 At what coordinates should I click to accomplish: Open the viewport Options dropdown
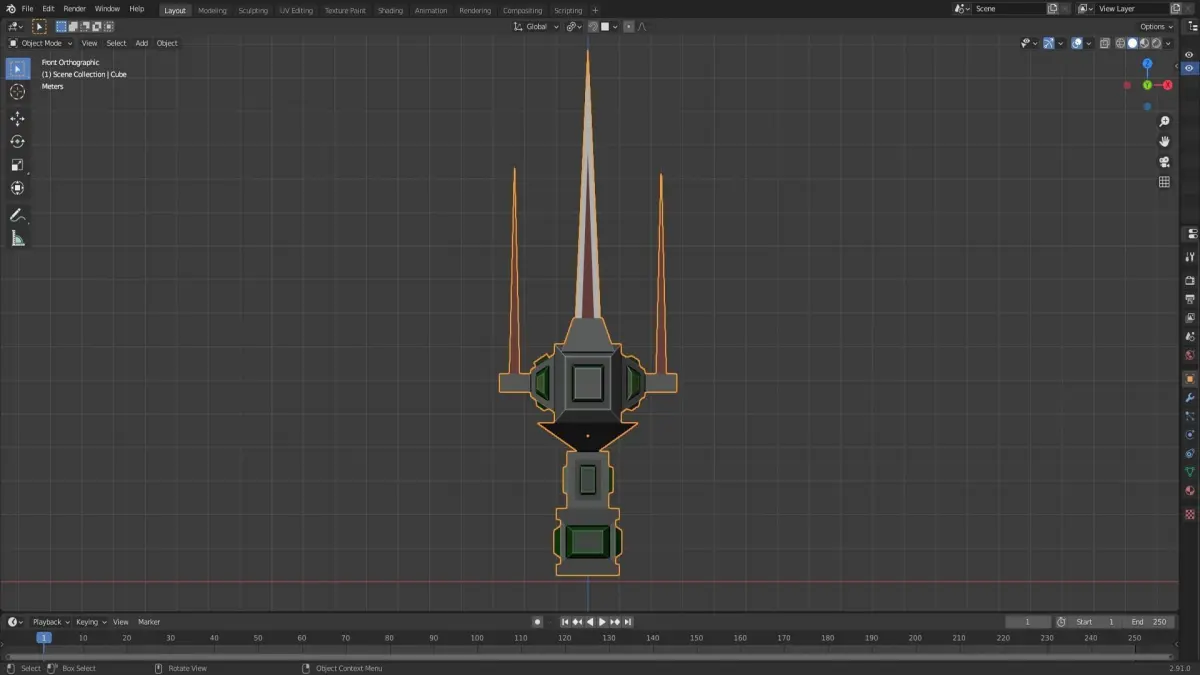1156,27
